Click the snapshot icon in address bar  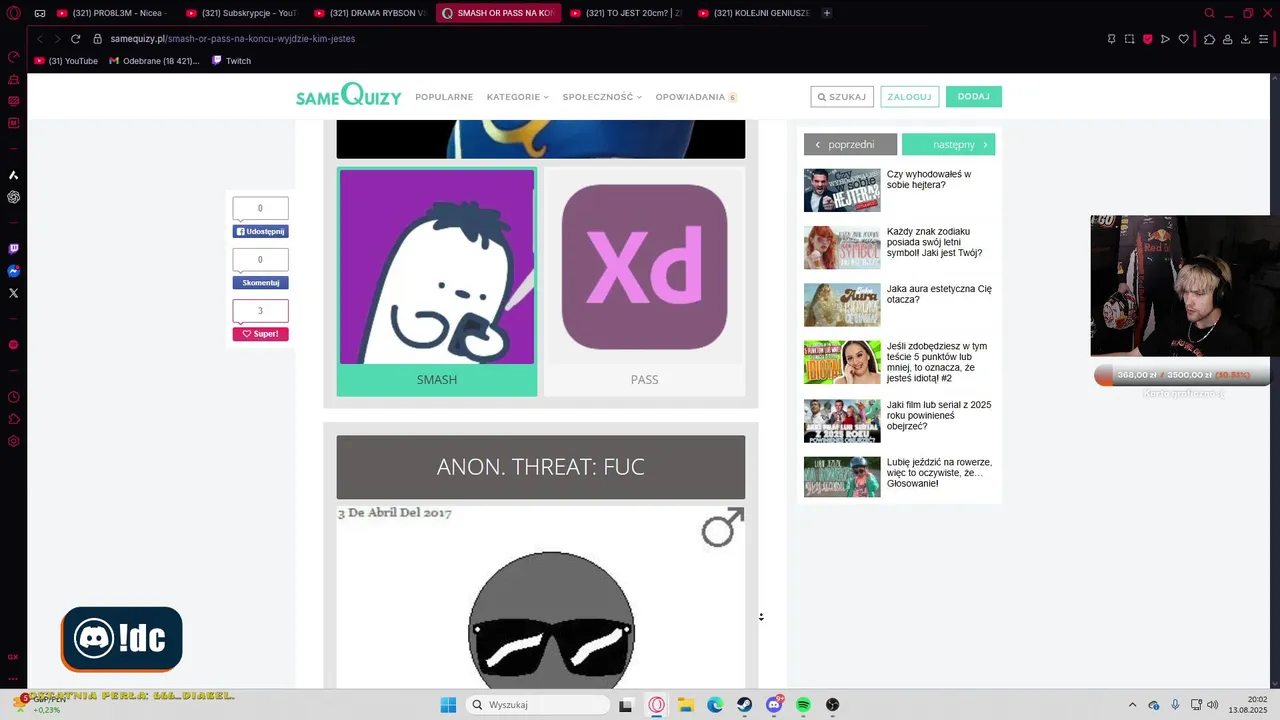[1129, 39]
